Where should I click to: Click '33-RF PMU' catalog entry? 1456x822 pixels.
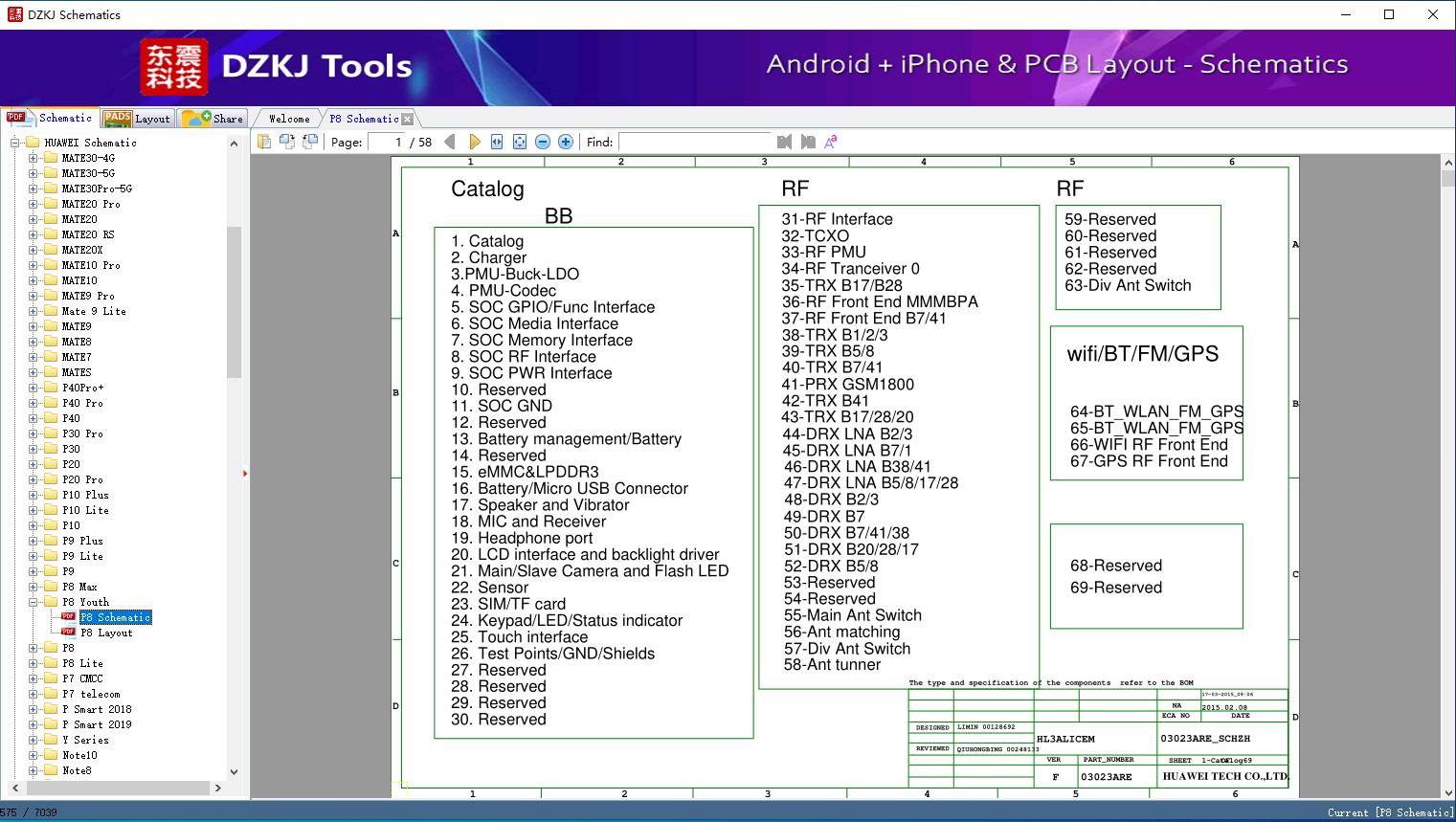(x=823, y=252)
